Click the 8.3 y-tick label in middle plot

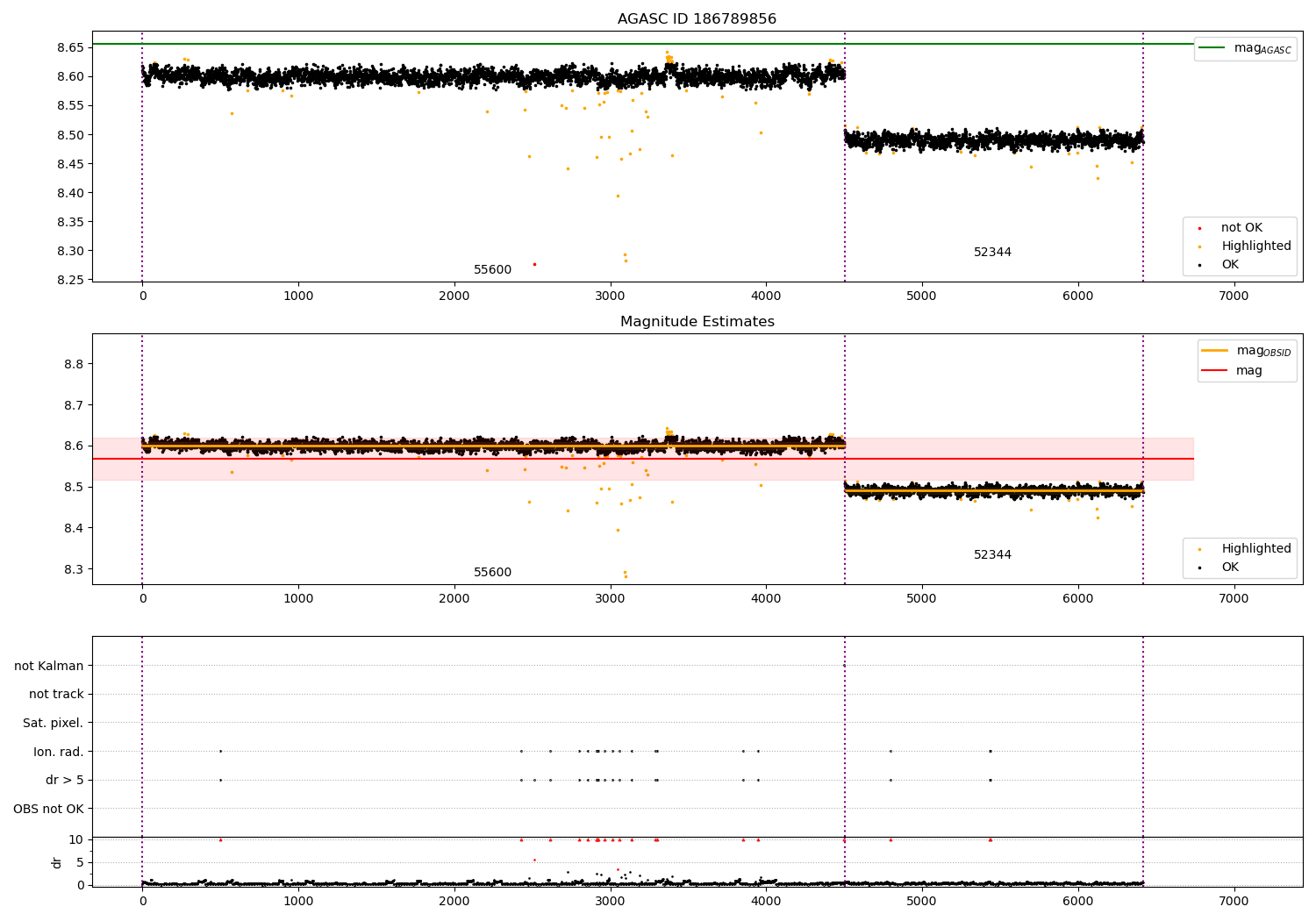(x=75, y=569)
